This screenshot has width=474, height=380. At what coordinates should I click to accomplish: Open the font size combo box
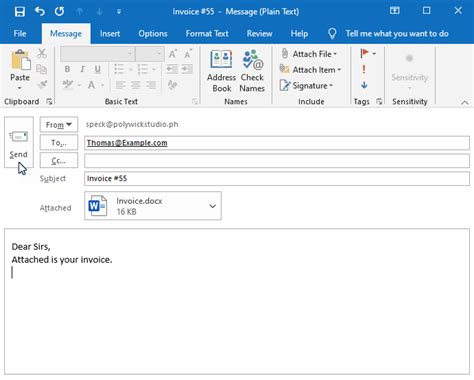click(150, 54)
